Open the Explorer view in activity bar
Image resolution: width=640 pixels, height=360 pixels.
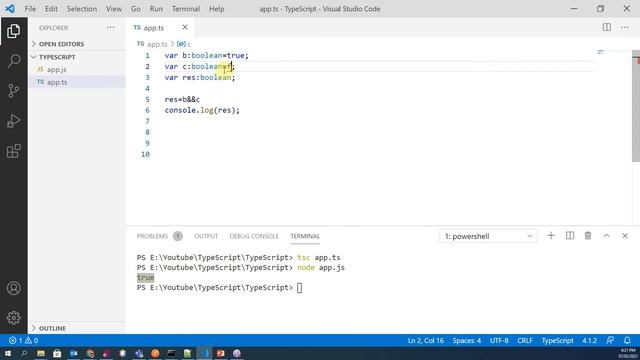13,31
